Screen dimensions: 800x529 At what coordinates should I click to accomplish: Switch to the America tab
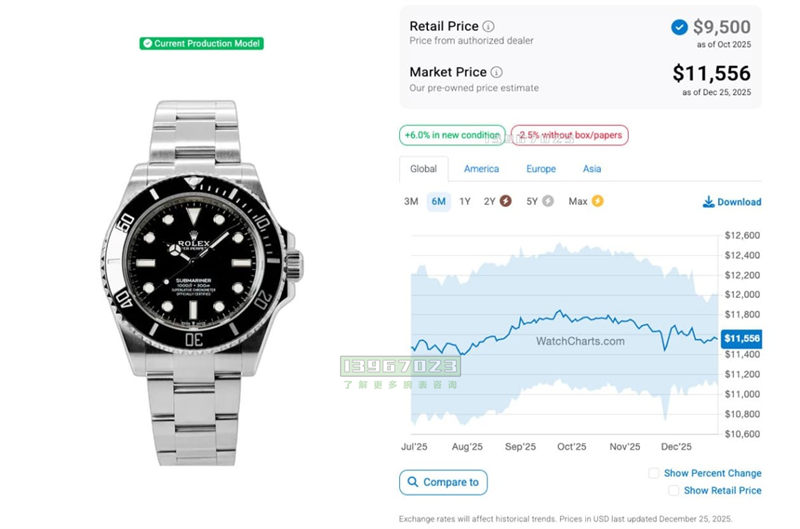pyautogui.click(x=481, y=169)
